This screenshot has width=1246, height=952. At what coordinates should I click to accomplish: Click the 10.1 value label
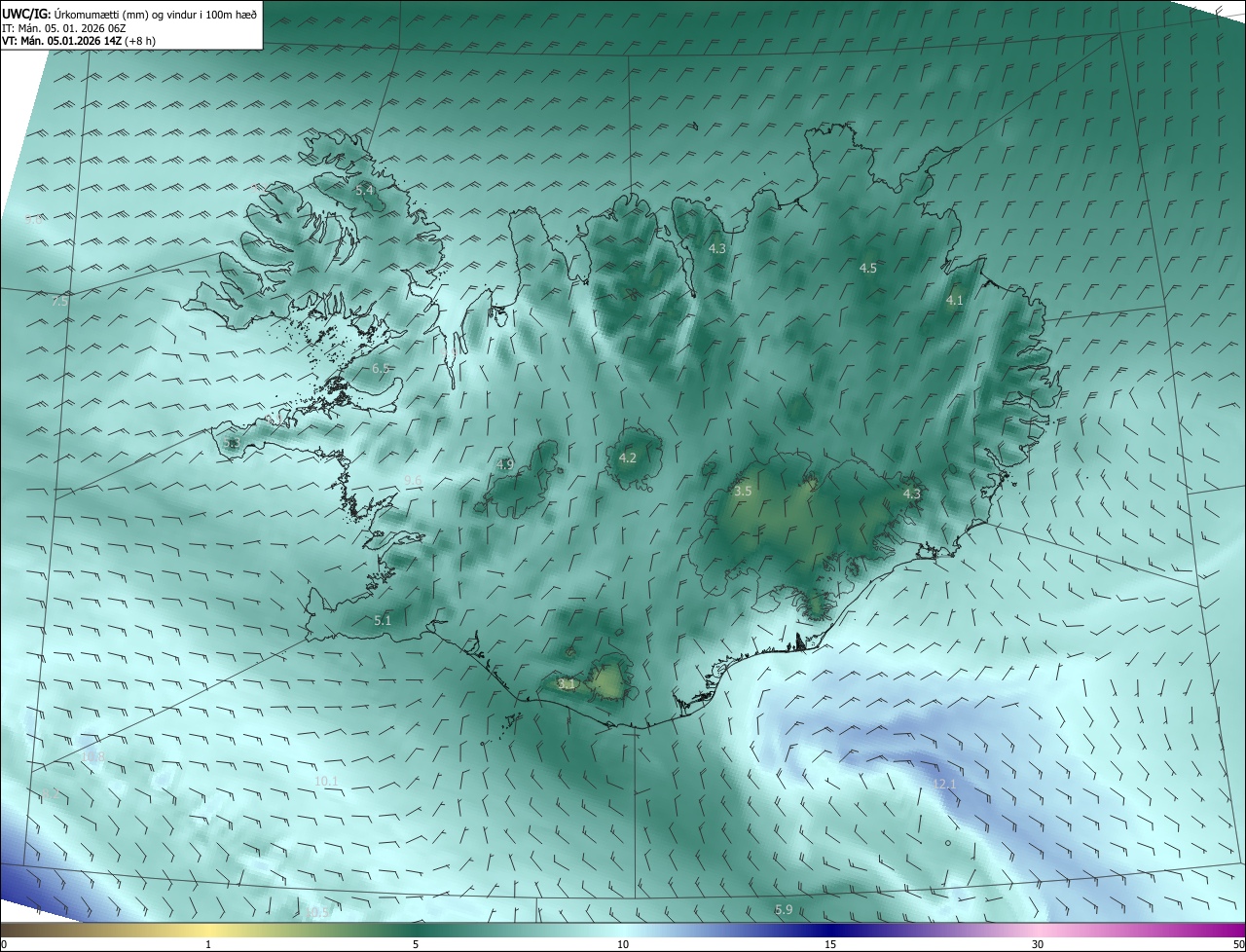point(326,781)
